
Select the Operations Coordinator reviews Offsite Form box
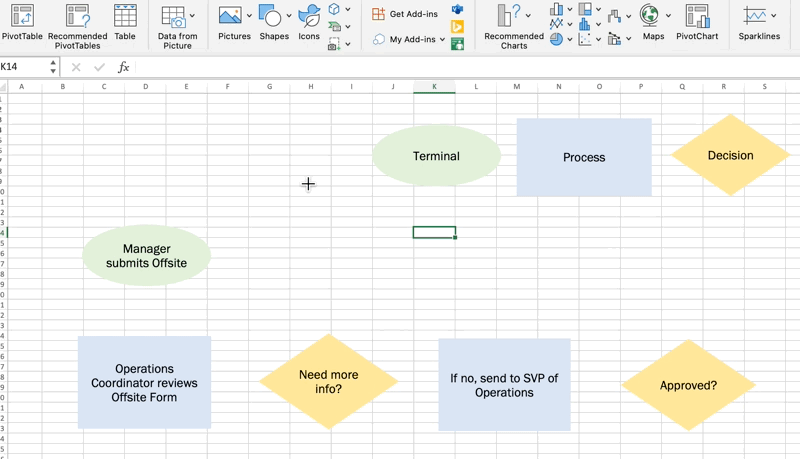144,382
